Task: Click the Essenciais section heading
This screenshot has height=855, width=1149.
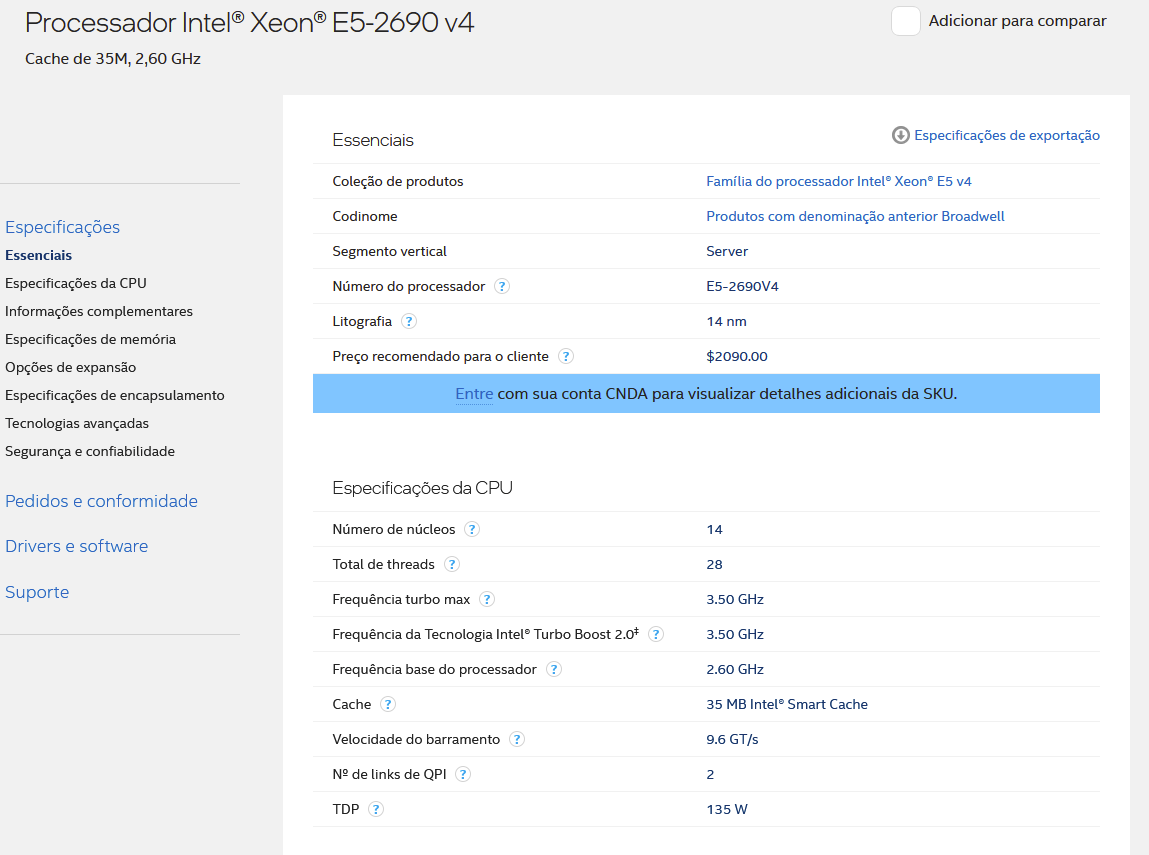Action: click(x=373, y=140)
